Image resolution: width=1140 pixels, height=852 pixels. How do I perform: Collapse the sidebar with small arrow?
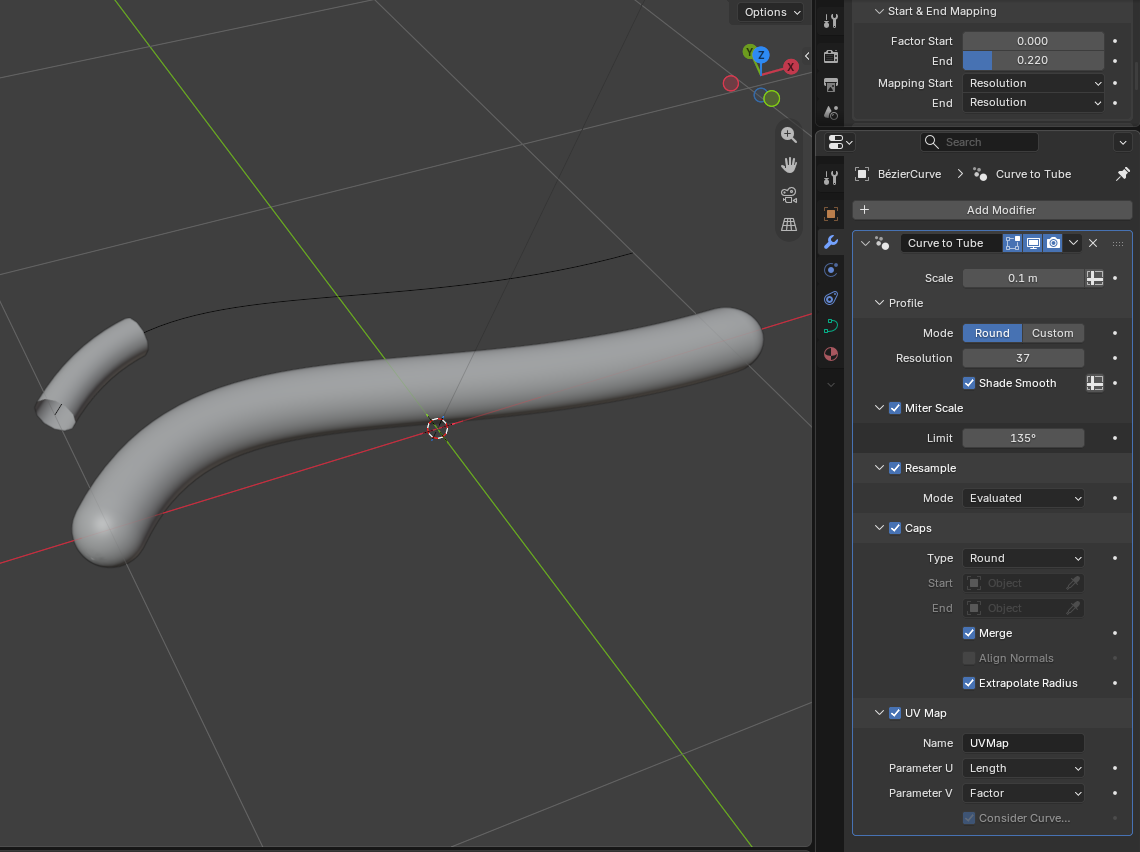(x=807, y=56)
